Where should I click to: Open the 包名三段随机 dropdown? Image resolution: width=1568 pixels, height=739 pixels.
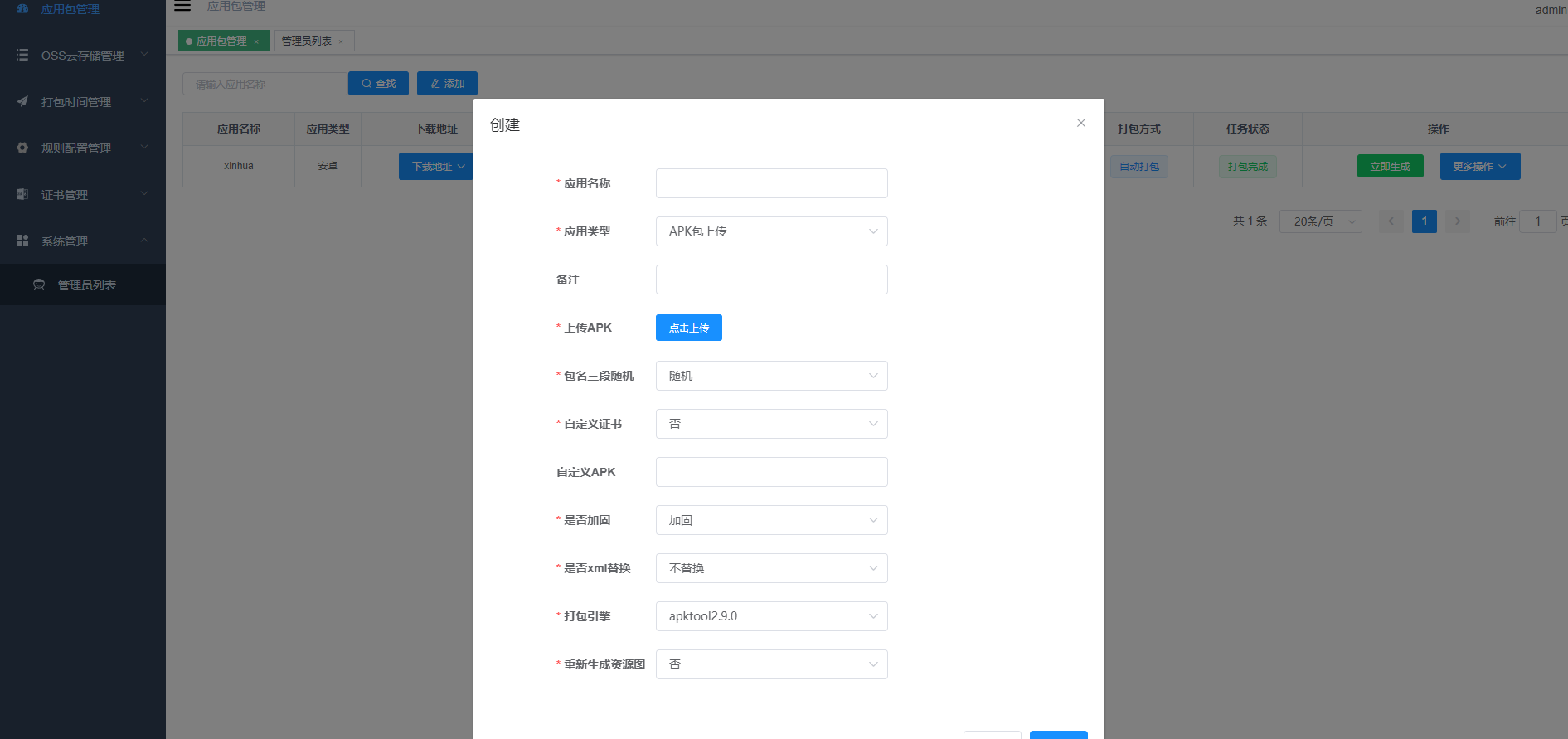tap(771, 376)
